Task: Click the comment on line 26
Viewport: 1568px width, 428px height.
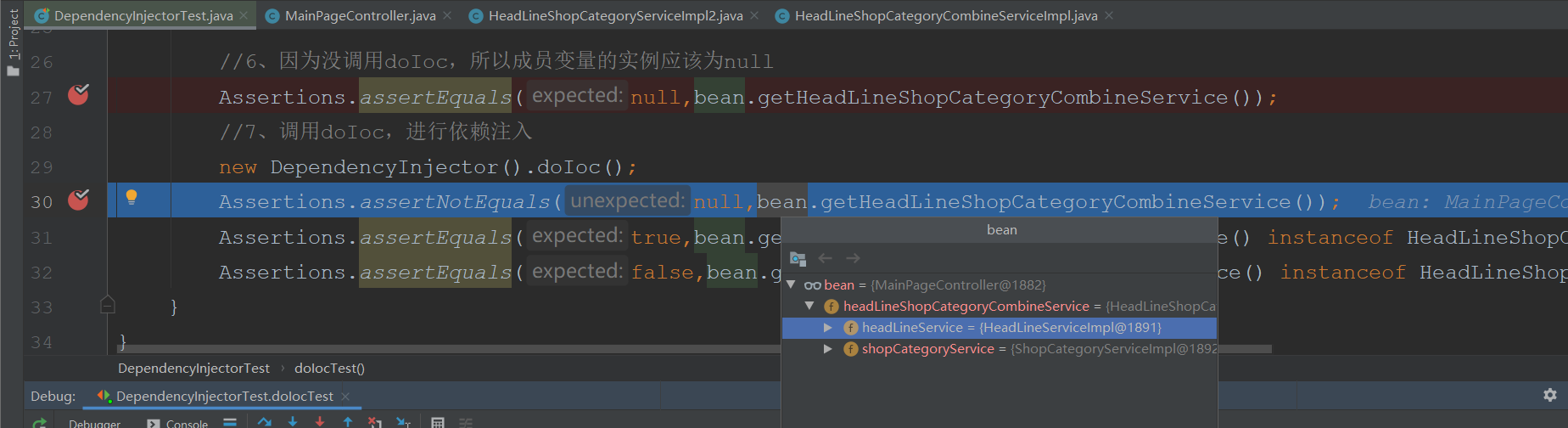Action: coord(496,61)
